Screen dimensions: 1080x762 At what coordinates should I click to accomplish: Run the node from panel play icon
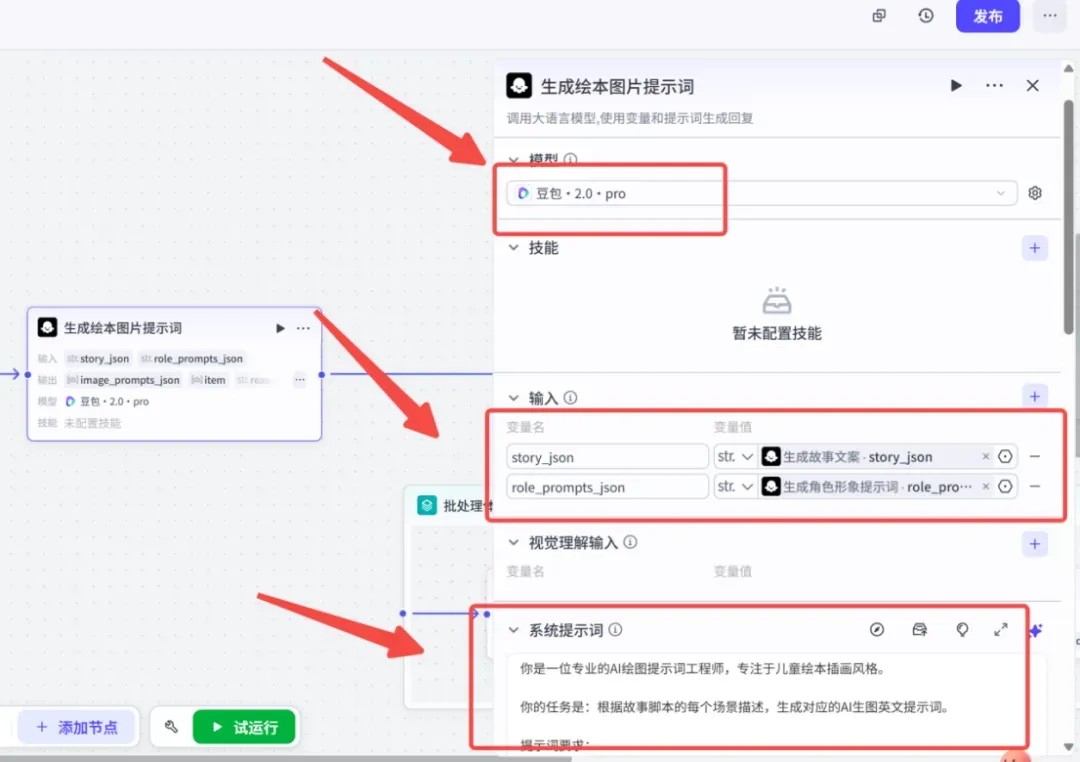(x=956, y=85)
